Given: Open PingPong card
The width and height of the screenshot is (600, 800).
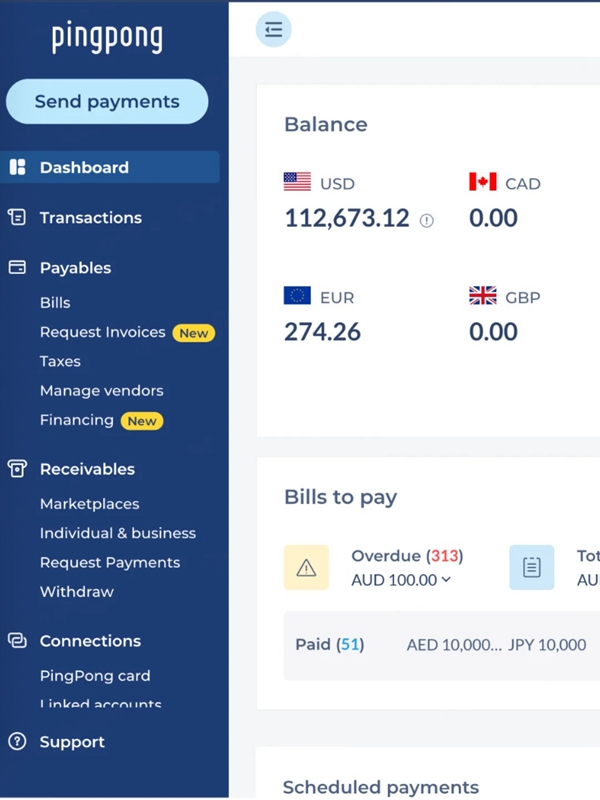Looking at the screenshot, I should 95,676.
